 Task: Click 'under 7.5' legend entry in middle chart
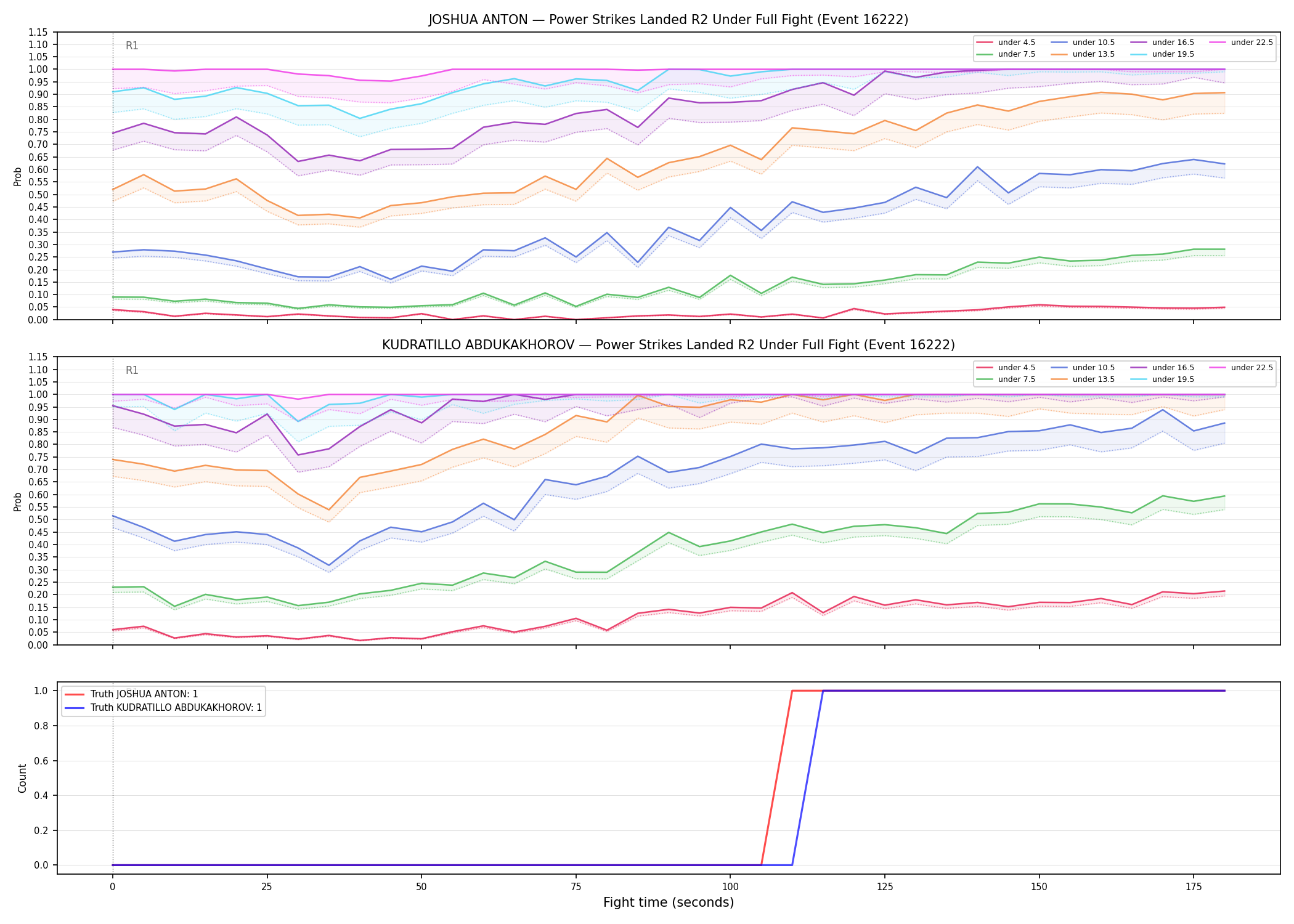pyautogui.click(x=1006, y=379)
